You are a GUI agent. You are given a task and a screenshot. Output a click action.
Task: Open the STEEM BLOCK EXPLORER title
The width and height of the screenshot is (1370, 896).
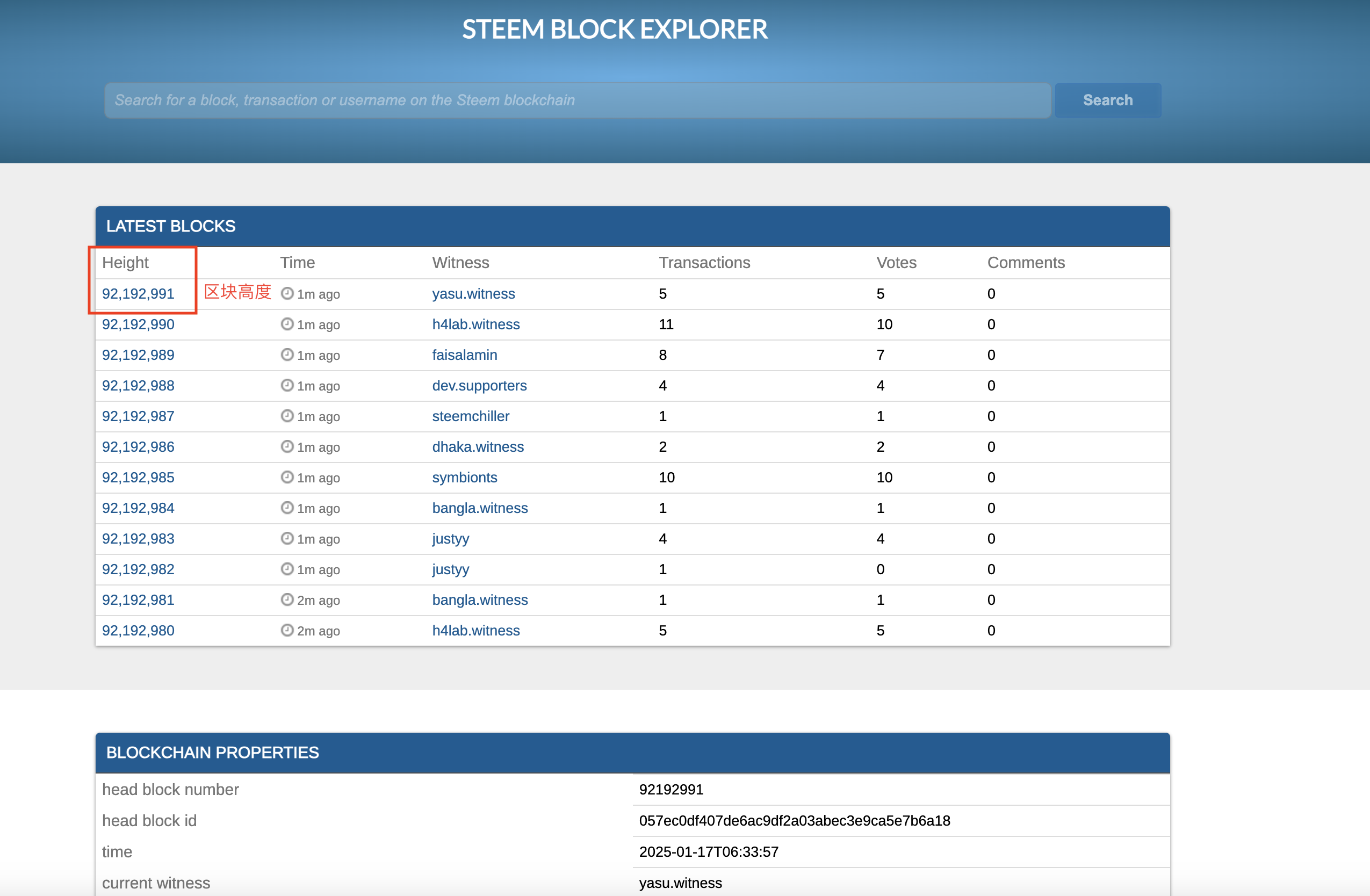click(x=615, y=30)
